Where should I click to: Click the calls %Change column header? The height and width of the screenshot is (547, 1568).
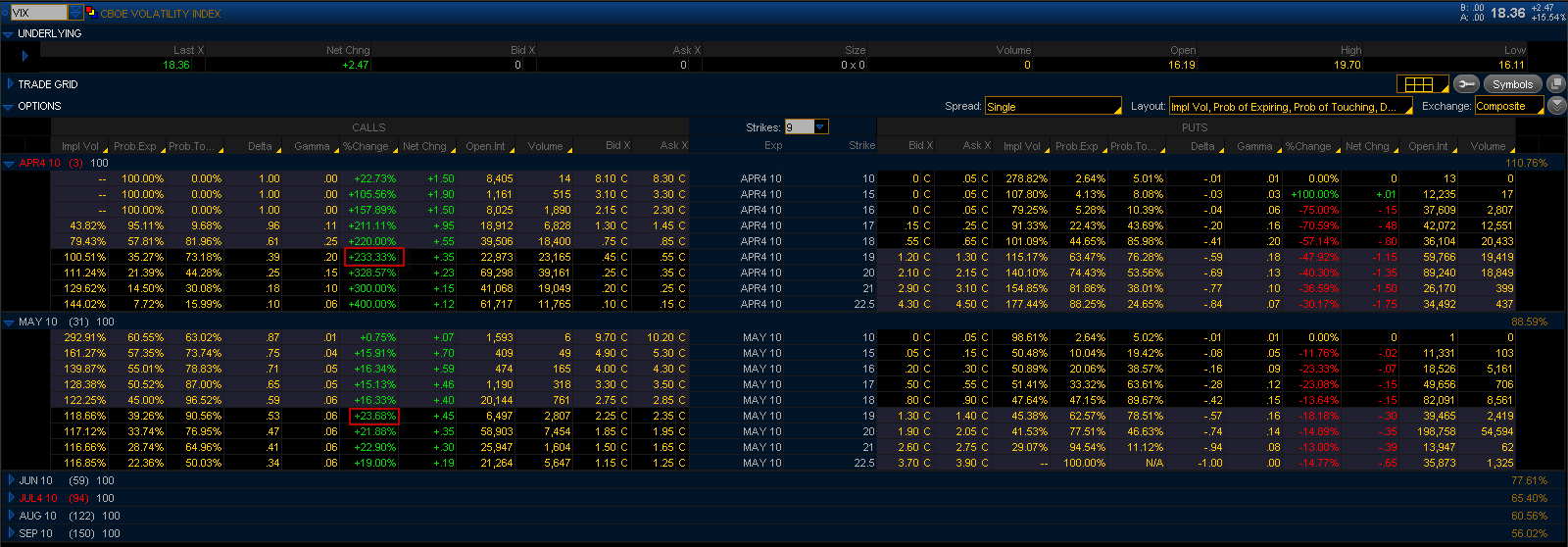(x=367, y=146)
